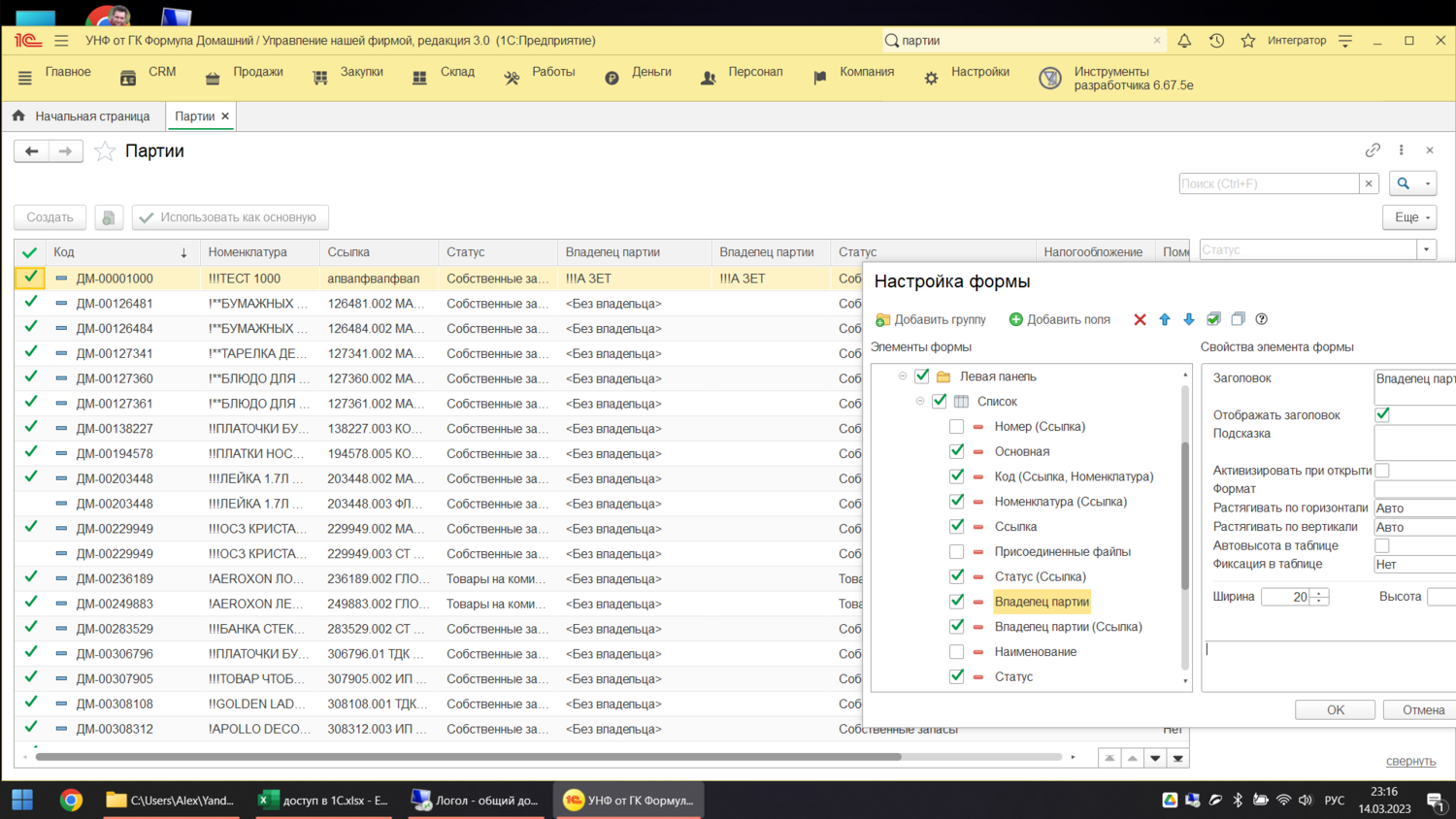Click the get link chain icon
This screenshot has height=819, width=1456.
point(1373,150)
